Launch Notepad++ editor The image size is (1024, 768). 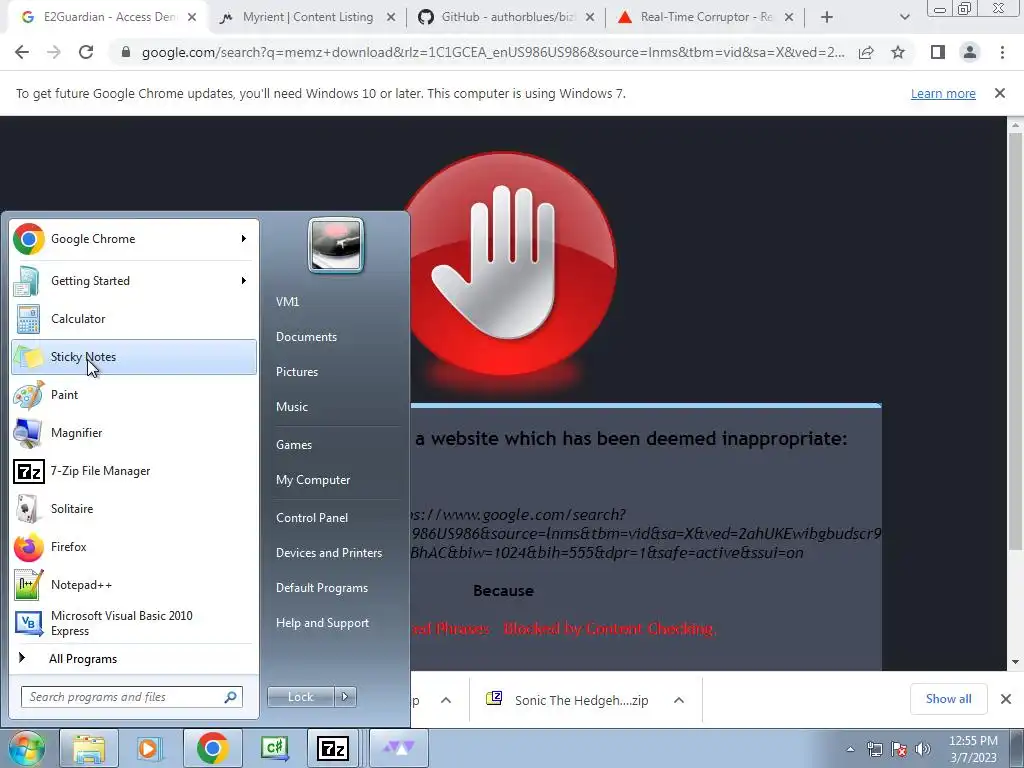click(134, 584)
